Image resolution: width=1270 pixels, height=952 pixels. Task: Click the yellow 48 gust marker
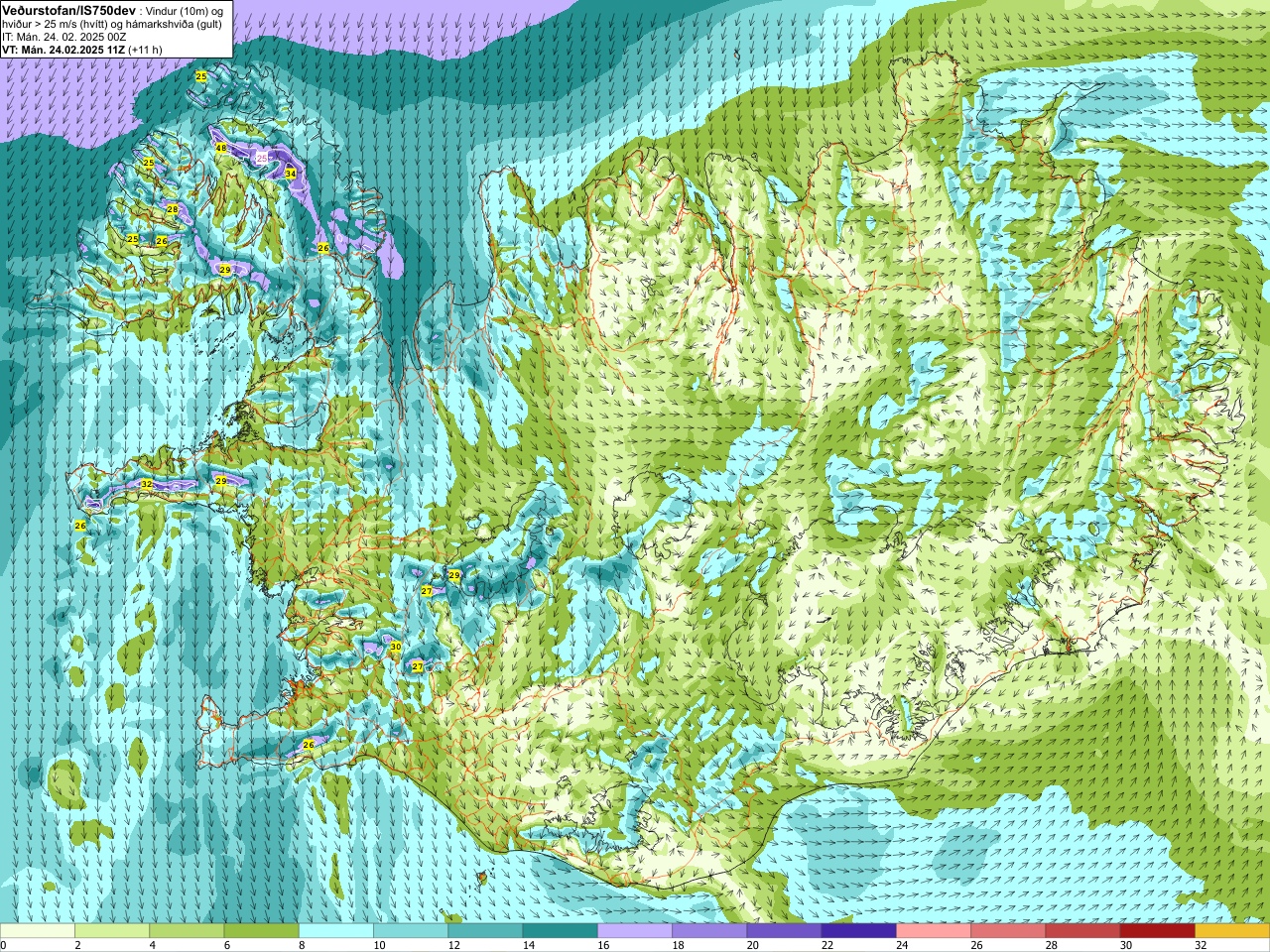click(x=221, y=149)
